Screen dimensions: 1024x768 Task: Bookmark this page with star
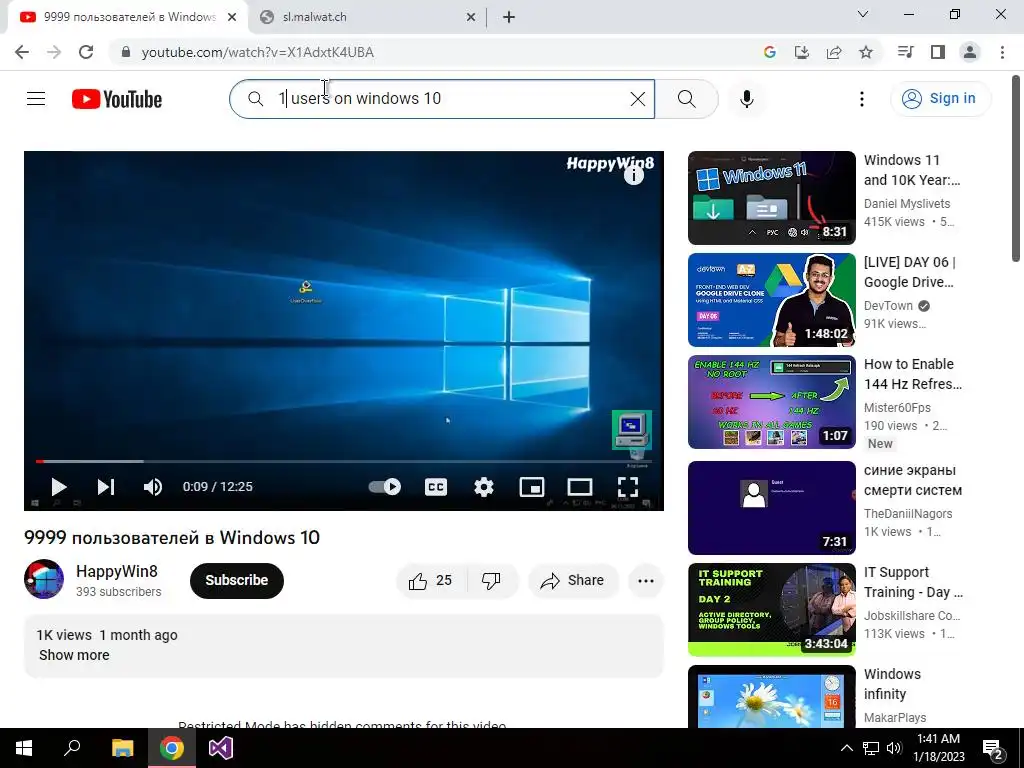pos(866,52)
